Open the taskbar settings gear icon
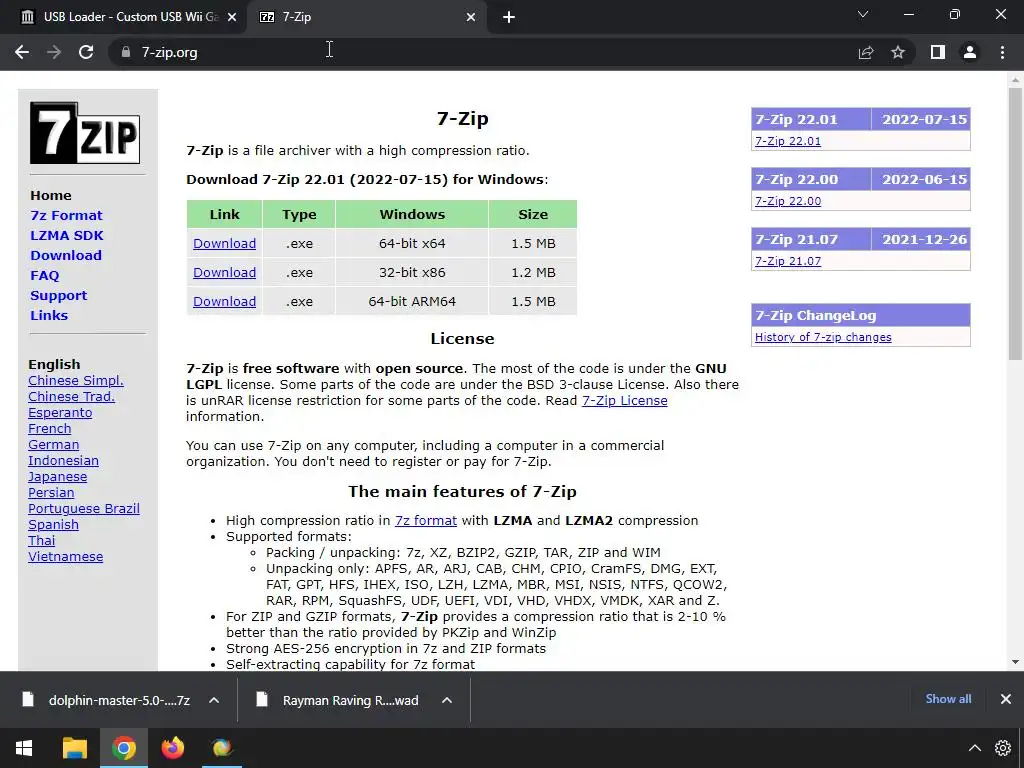 1002,748
